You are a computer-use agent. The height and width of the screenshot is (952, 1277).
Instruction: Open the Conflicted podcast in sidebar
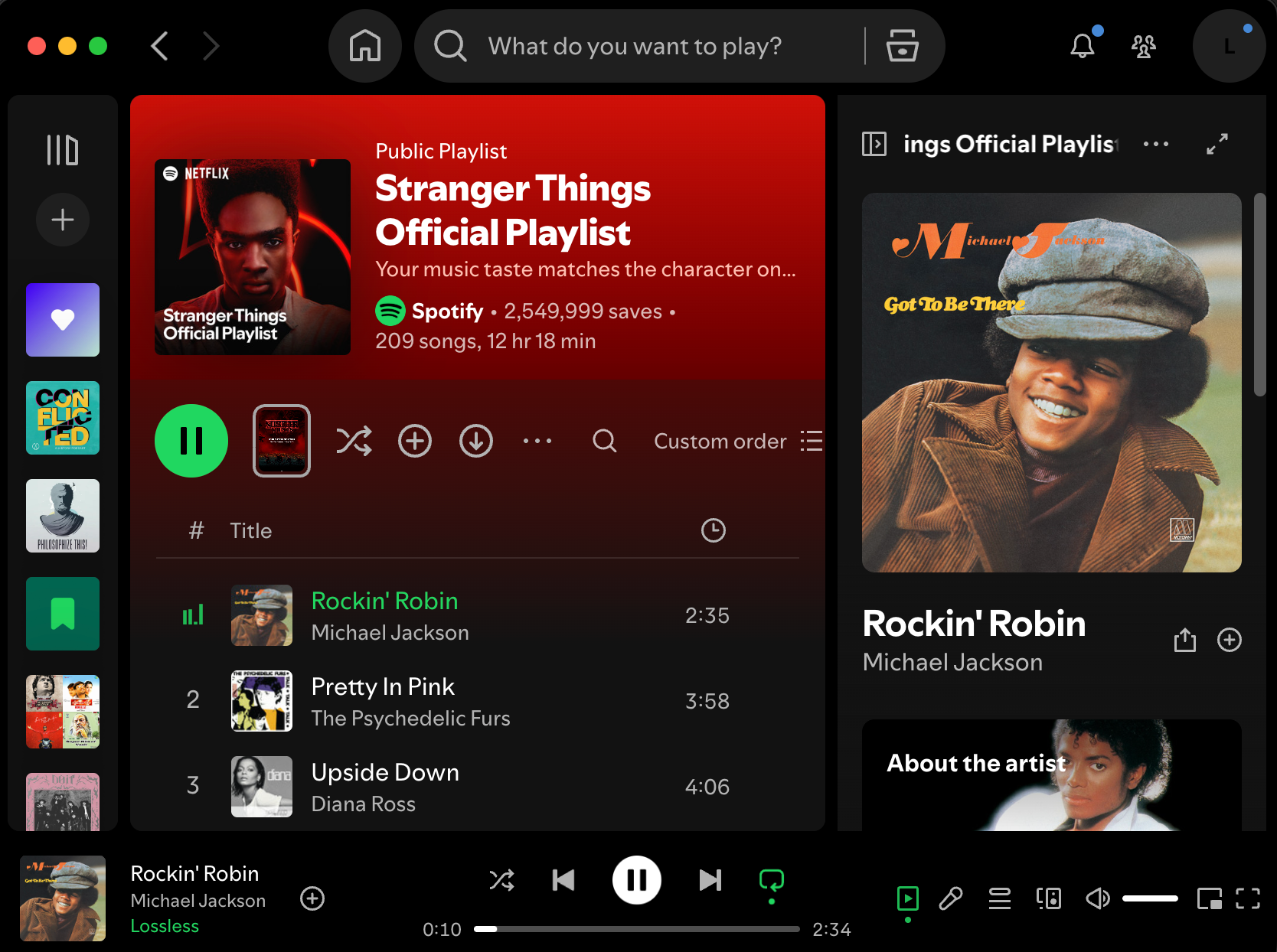63,418
